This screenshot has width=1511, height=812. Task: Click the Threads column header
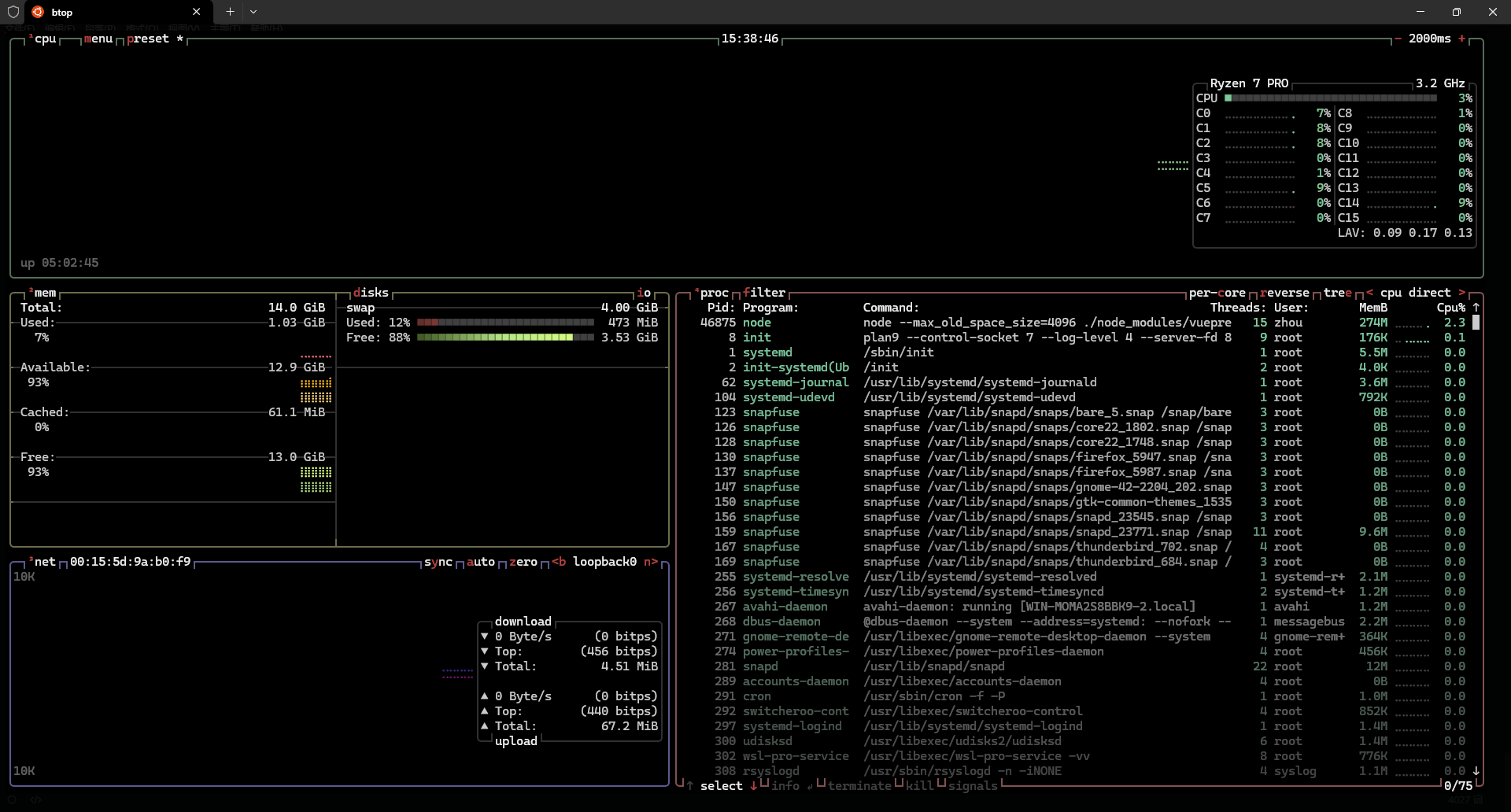[1239, 308]
